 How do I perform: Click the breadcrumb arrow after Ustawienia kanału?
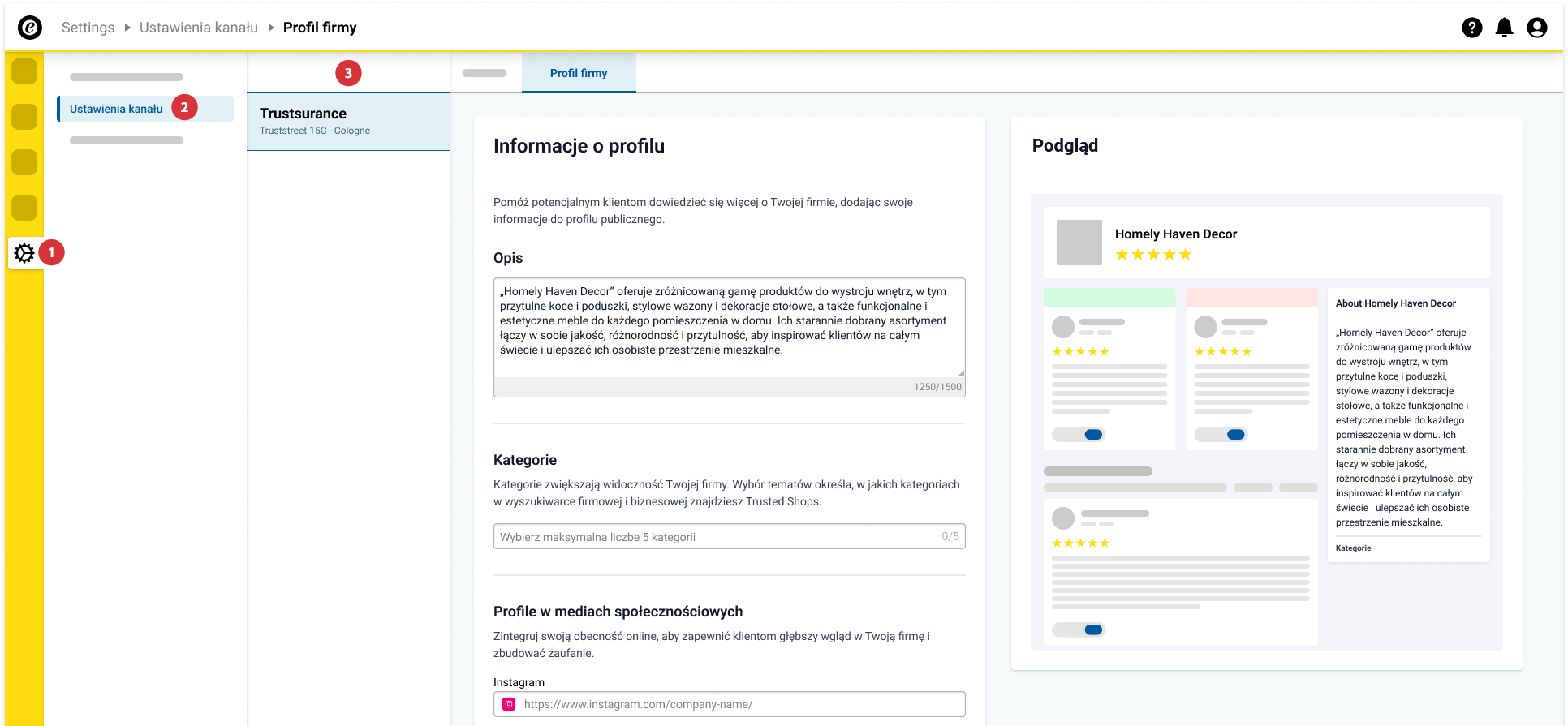tap(271, 28)
